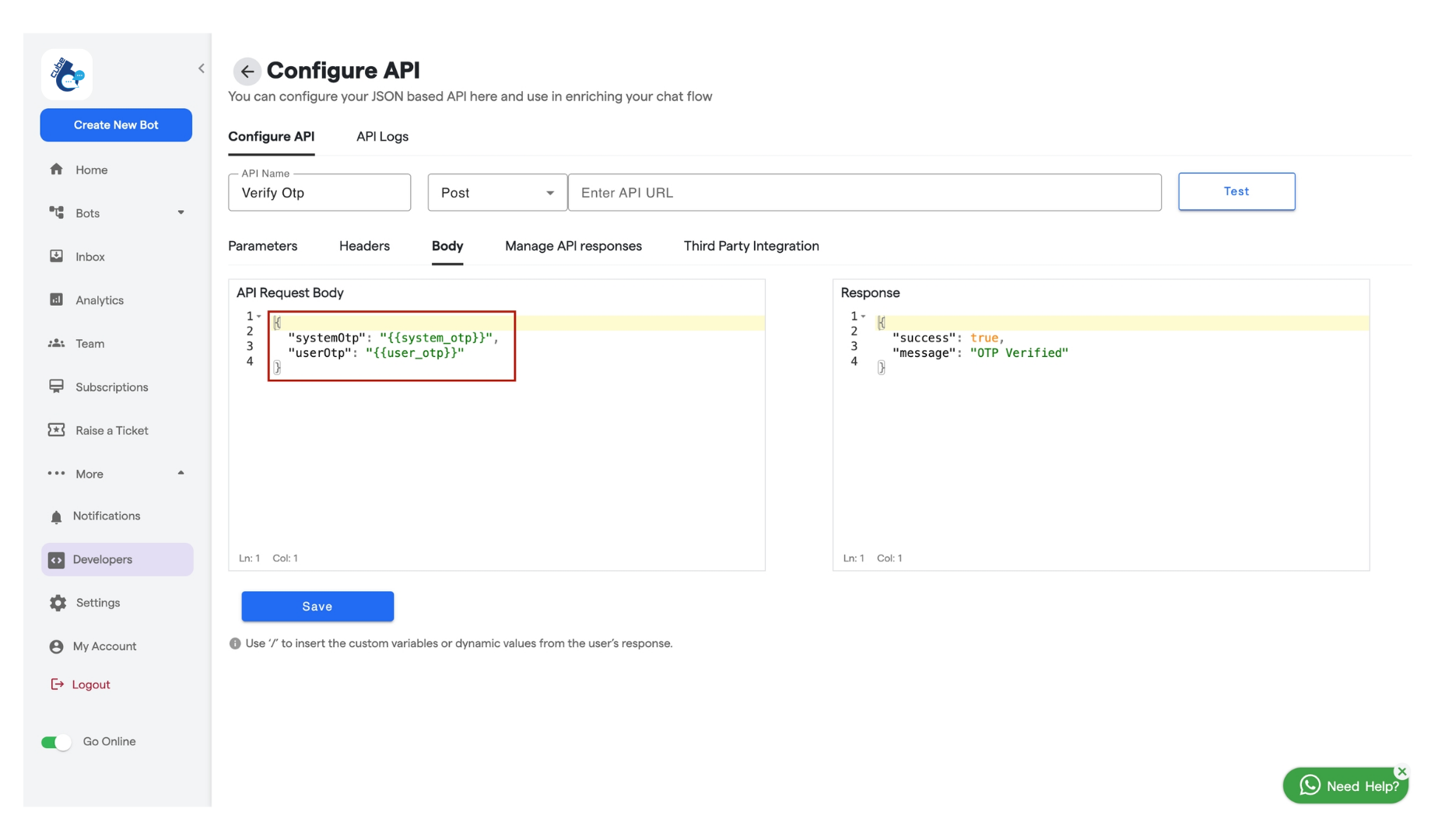Open the Parameters tab
The height and width of the screenshot is (840, 1452).
click(262, 246)
